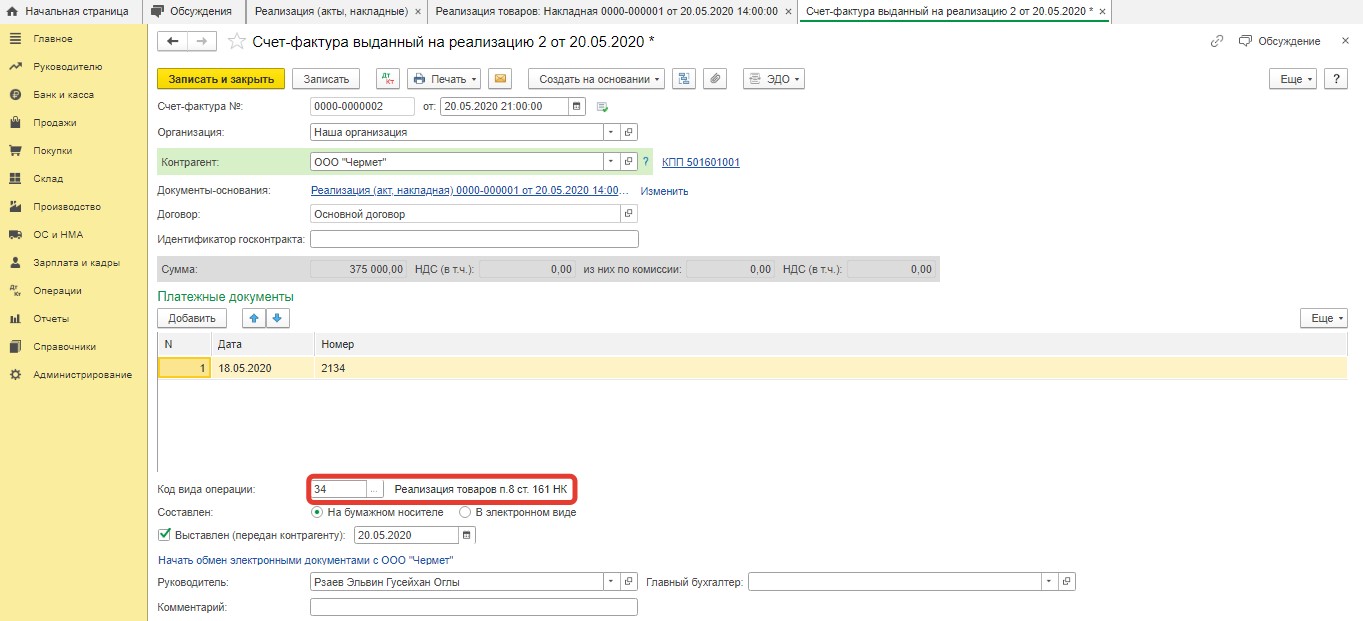Go back with the left arrow button
Viewport: 1363px width, 621px height.
pyautogui.click(x=173, y=42)
